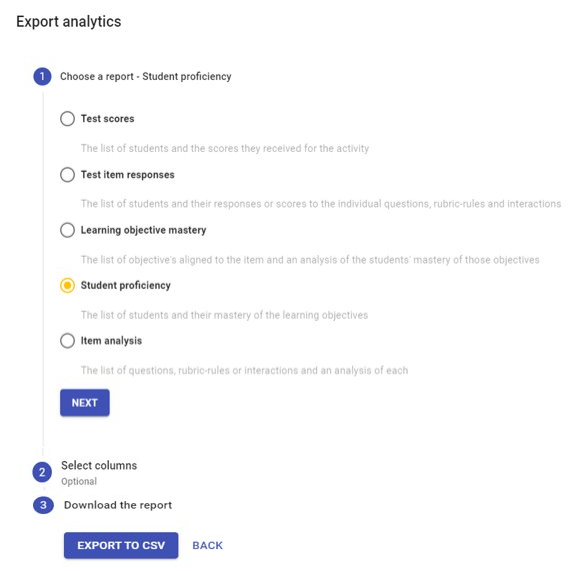
Task: Select the Test scores radio button
Action: click(x=68, y=119)
